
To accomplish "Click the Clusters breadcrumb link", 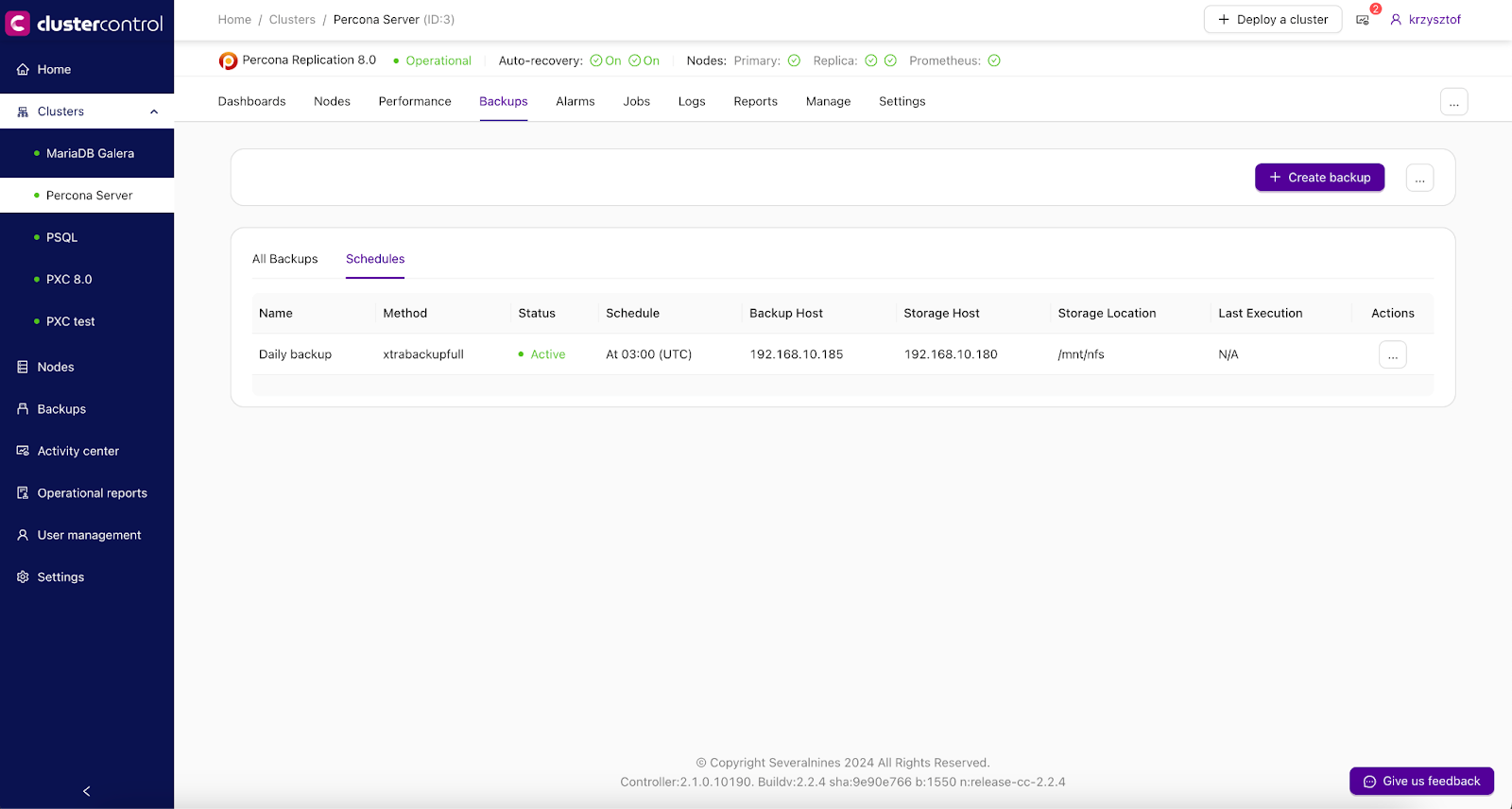I will [292, 20].
